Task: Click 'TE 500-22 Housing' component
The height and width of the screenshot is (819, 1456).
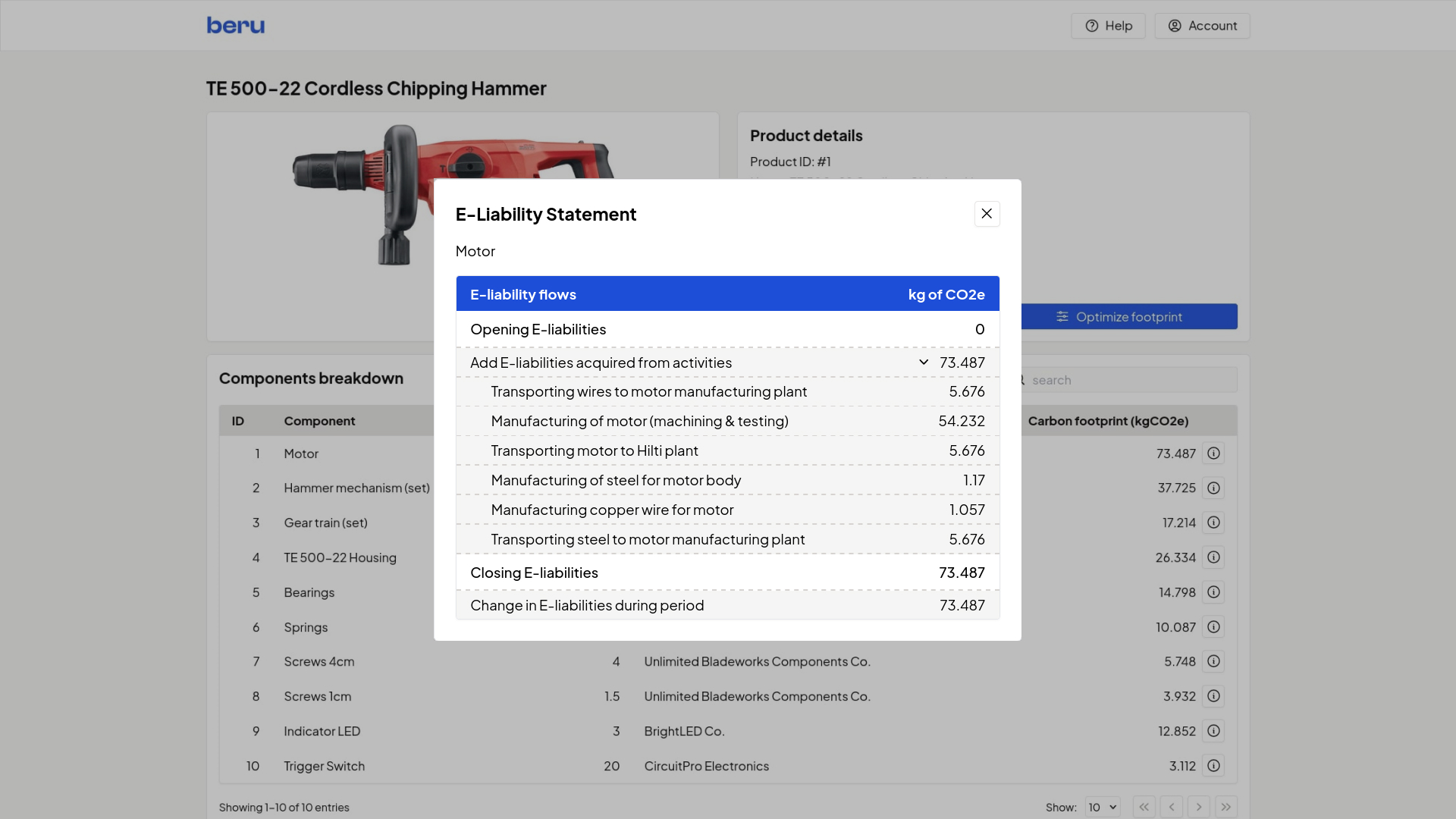Action: pyautogui.click(x=340, y=557)
